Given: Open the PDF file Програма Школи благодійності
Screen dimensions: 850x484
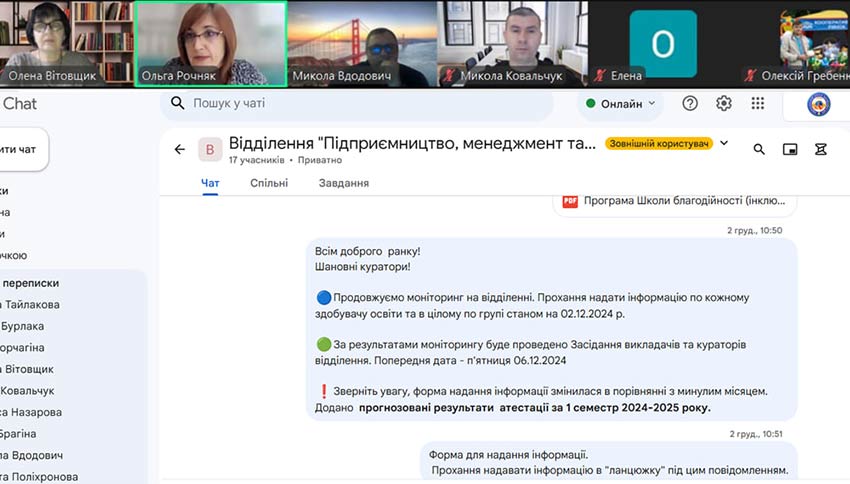Looking at the screenshot, I should [676, 200].
